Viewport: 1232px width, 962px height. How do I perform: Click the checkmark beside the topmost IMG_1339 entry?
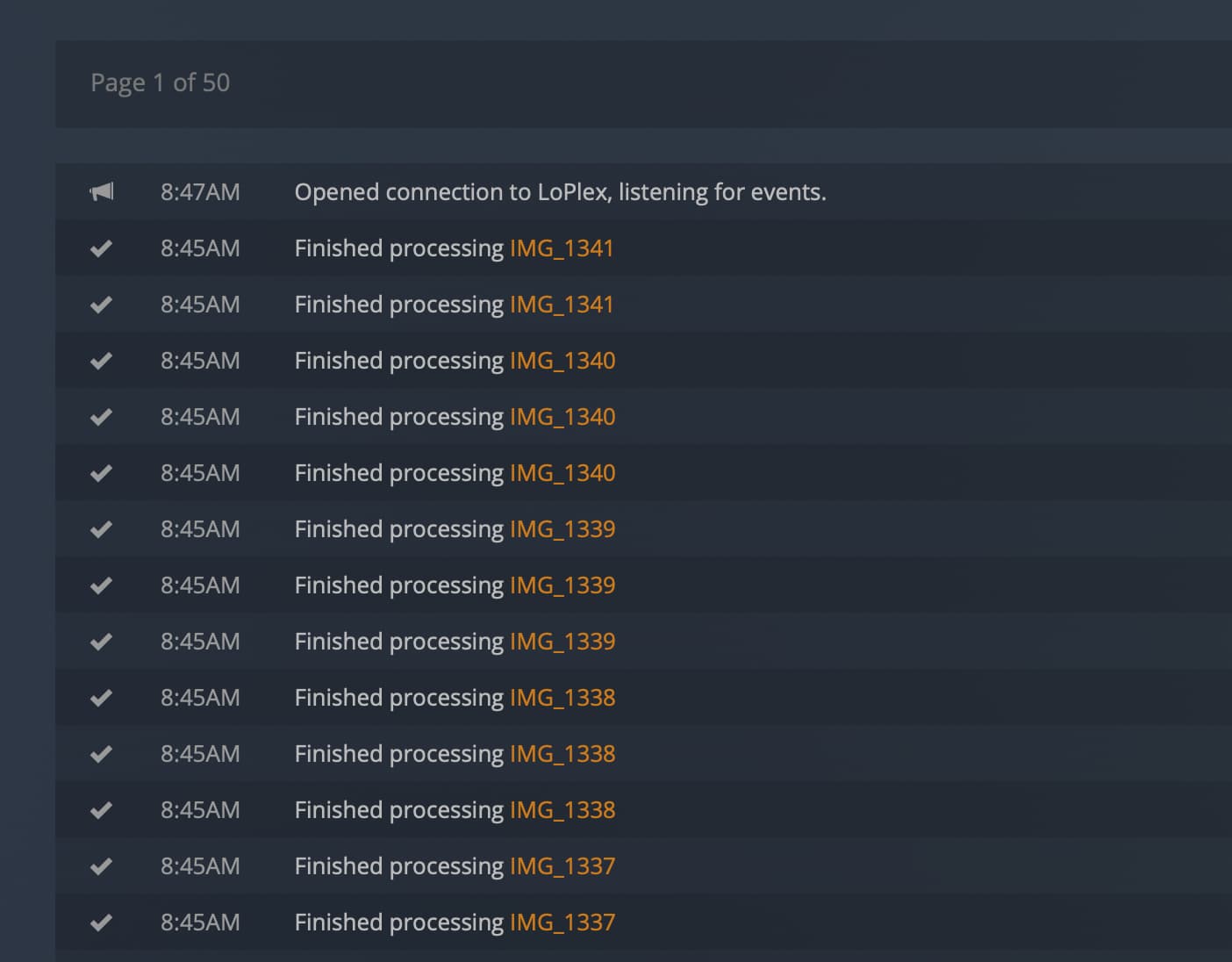click(102, 529)
